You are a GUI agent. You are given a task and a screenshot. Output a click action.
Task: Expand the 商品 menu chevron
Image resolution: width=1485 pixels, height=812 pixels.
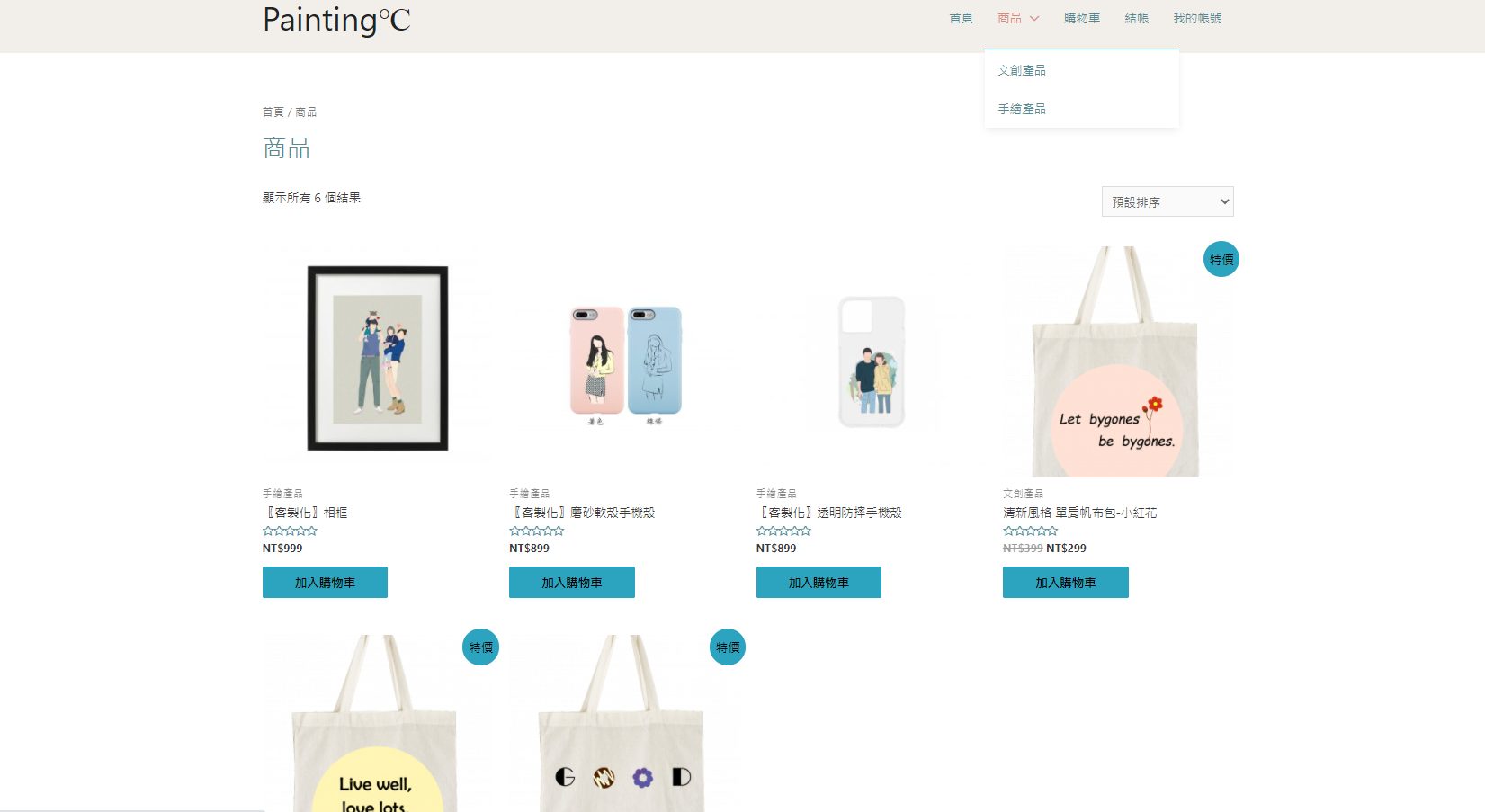click(x=1034, y=18)
